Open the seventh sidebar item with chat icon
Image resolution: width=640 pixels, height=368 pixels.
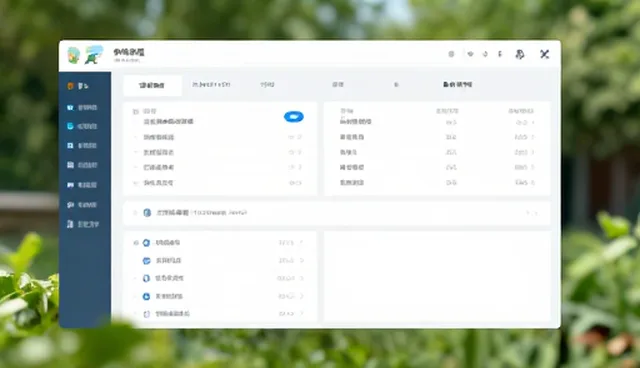coord(82,205)
